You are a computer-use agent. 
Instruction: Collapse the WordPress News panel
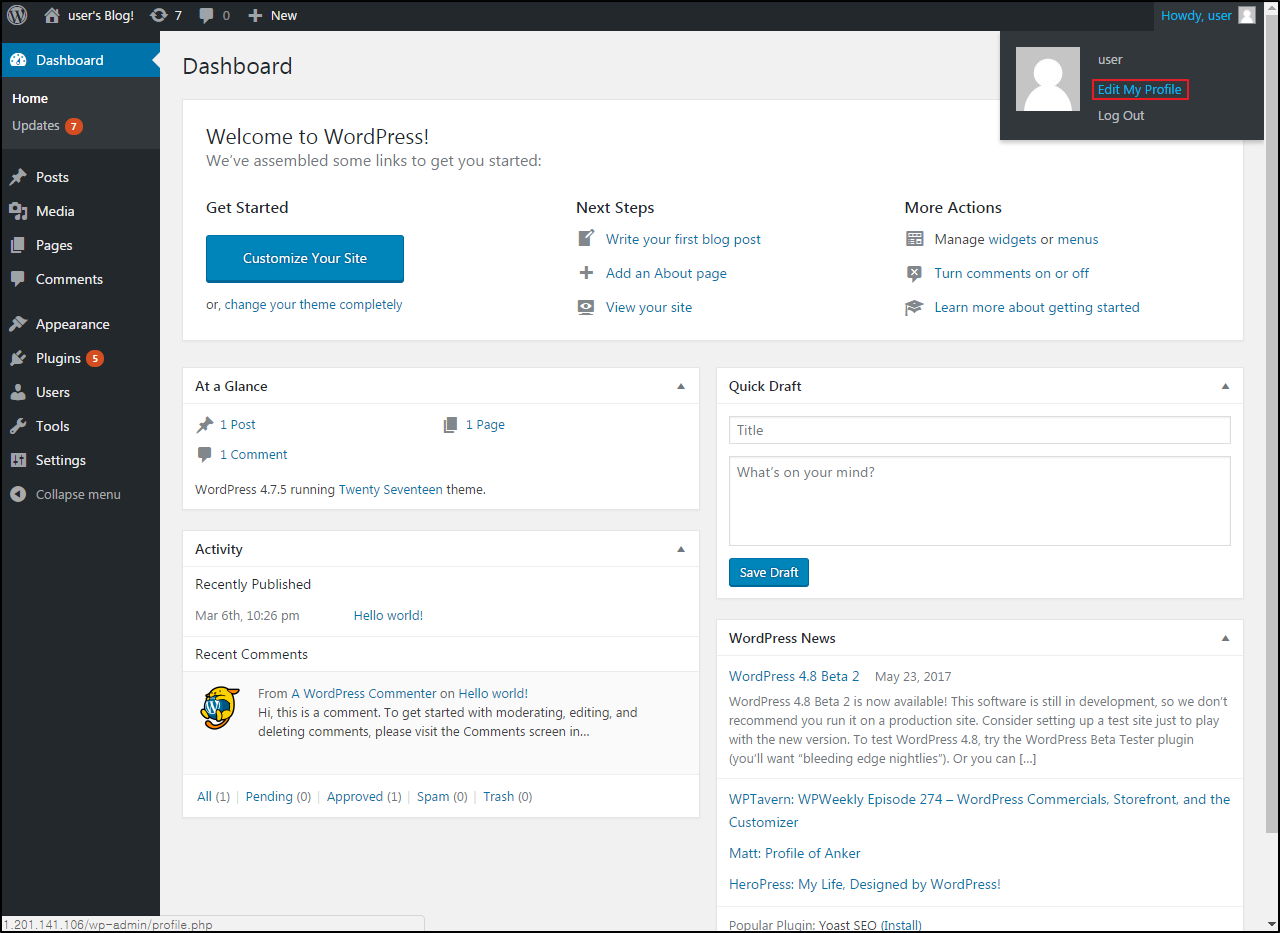tap(1225, 638)
